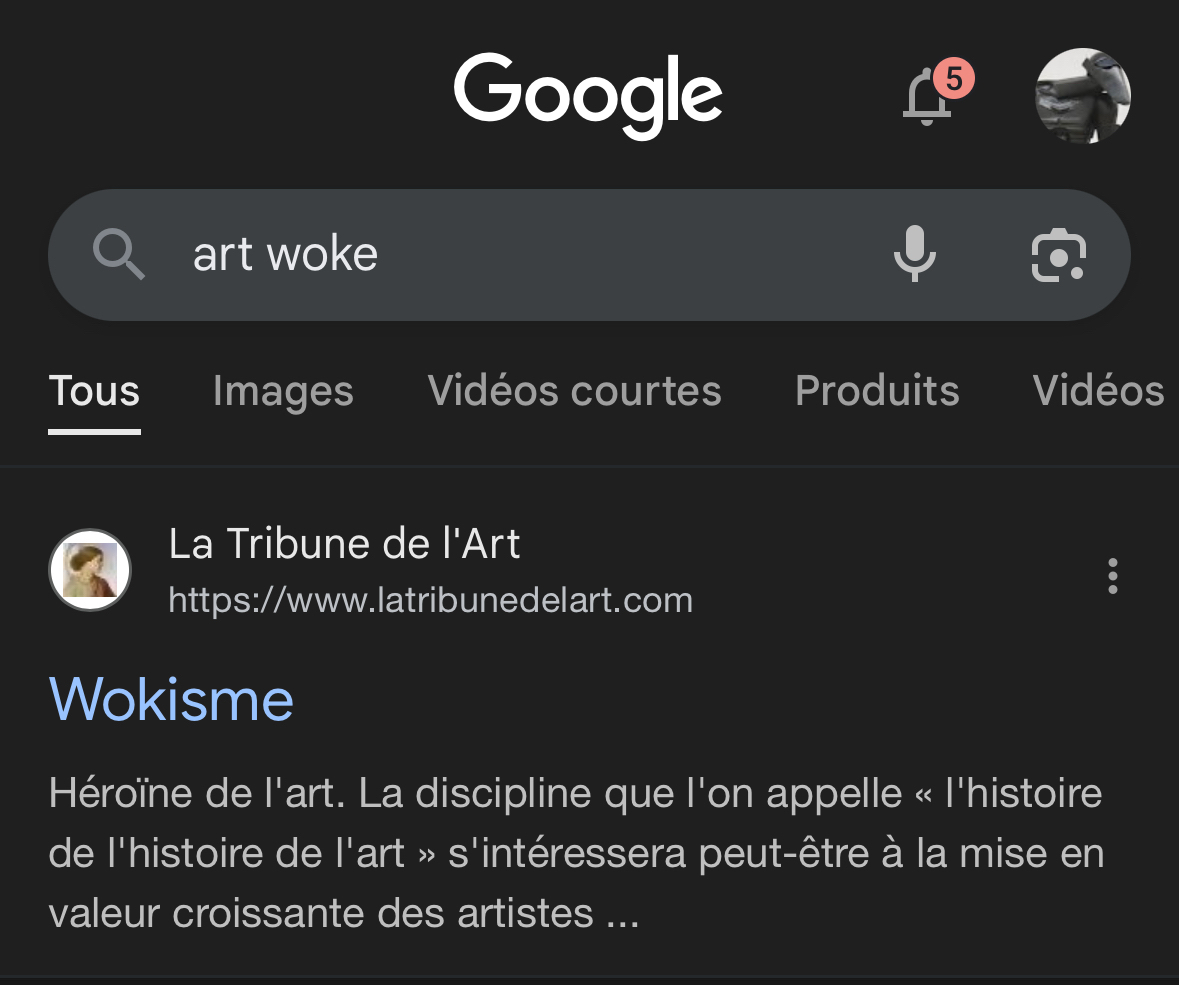Click the magnifying glass search icon

tap(119, 254)
